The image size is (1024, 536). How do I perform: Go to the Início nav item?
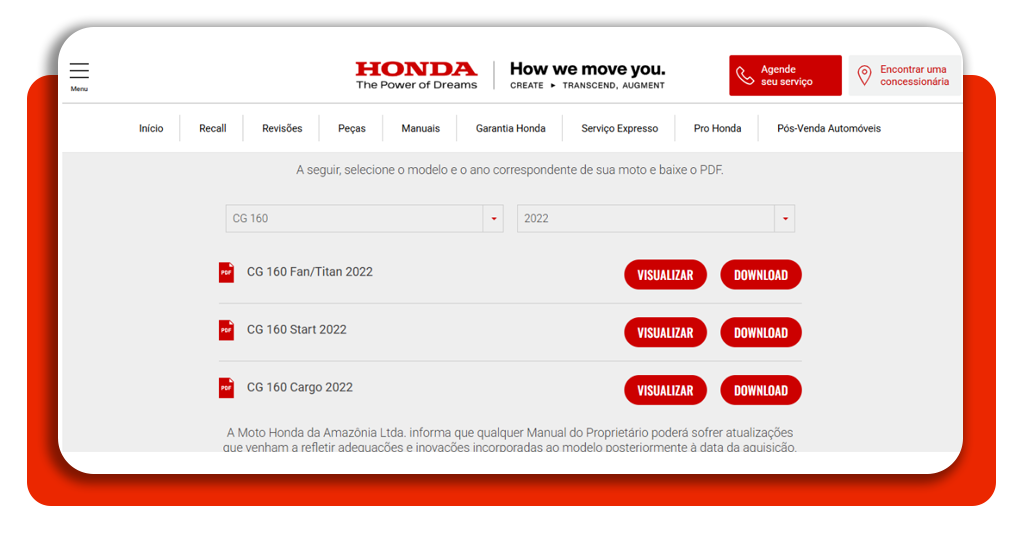coord(151,129)
